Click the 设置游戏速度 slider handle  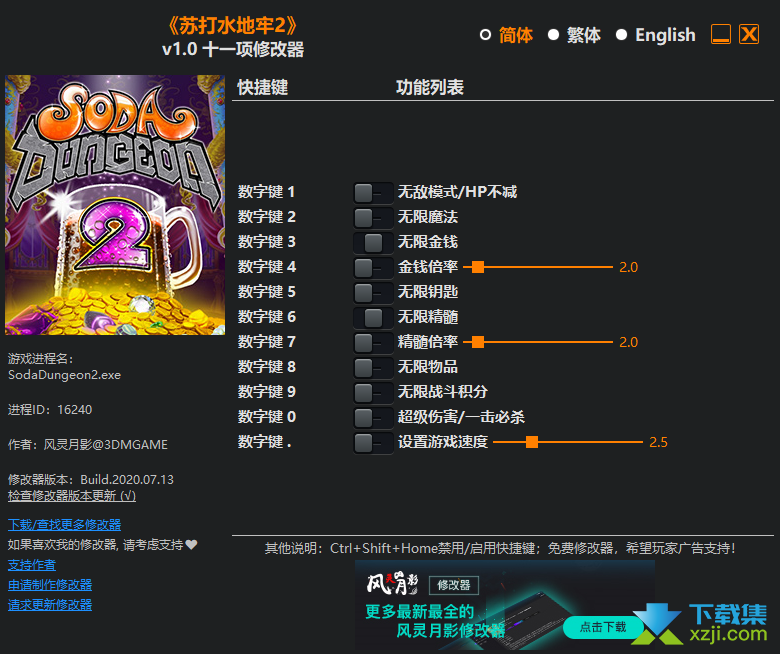pyautogui.click(x=532, y=442)
